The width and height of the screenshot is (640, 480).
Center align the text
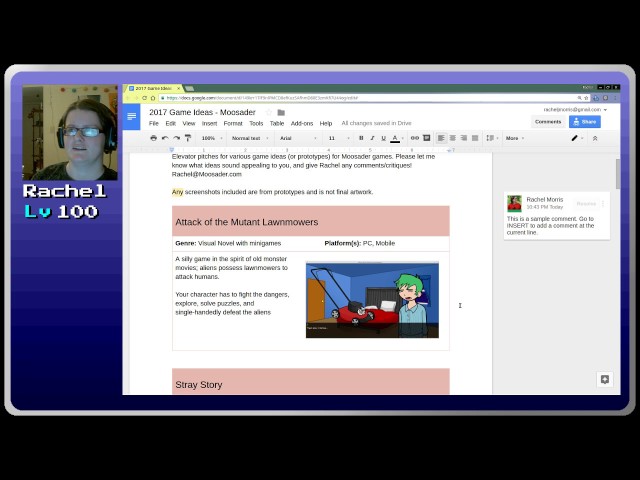[453, 138]
